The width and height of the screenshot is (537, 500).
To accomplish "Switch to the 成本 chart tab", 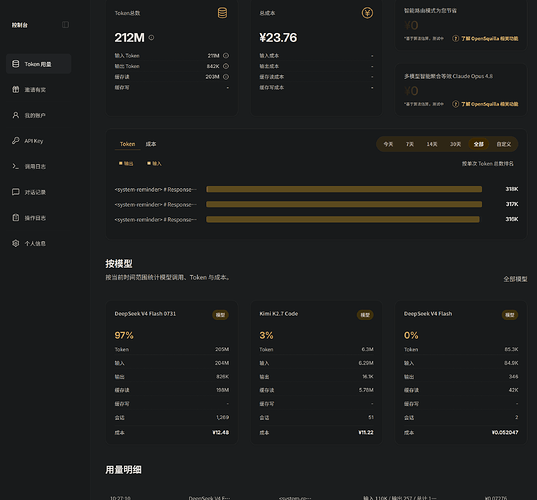I will [x=151, y=144].
